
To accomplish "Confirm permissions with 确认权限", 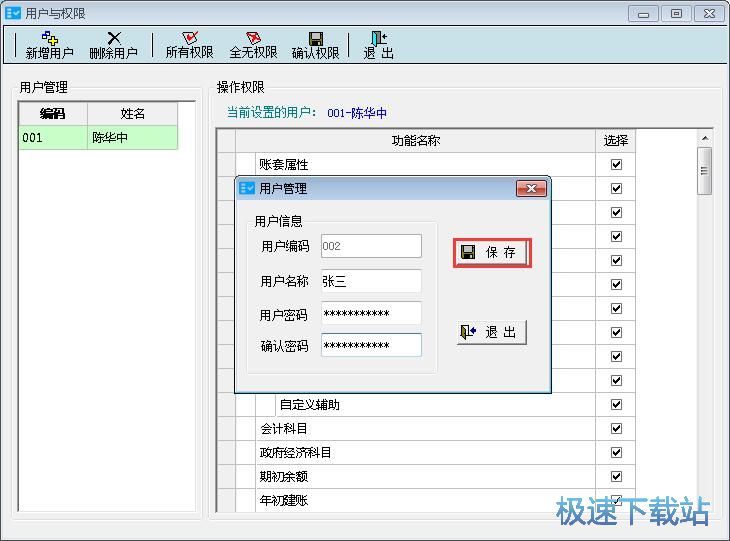I will coord(316,45).
